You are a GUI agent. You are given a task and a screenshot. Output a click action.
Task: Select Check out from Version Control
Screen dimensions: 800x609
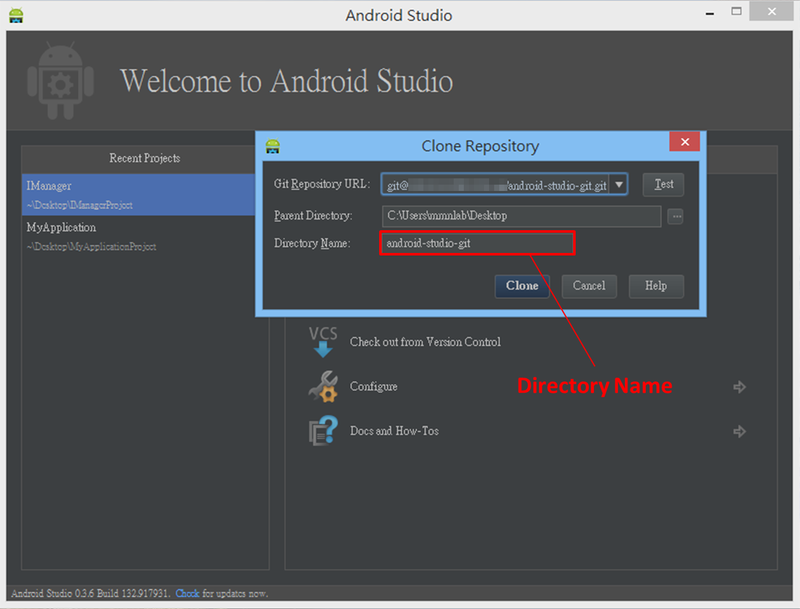click(x=425, y=342)
